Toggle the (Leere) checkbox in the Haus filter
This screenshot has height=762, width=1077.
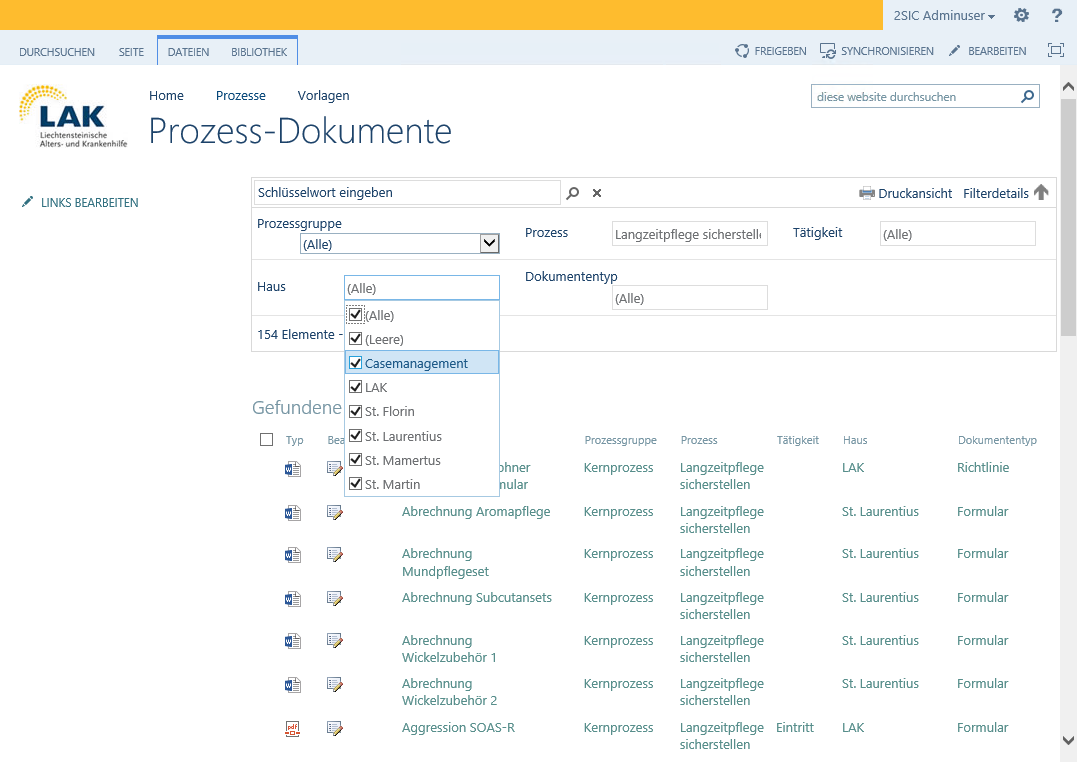[356, 339]
